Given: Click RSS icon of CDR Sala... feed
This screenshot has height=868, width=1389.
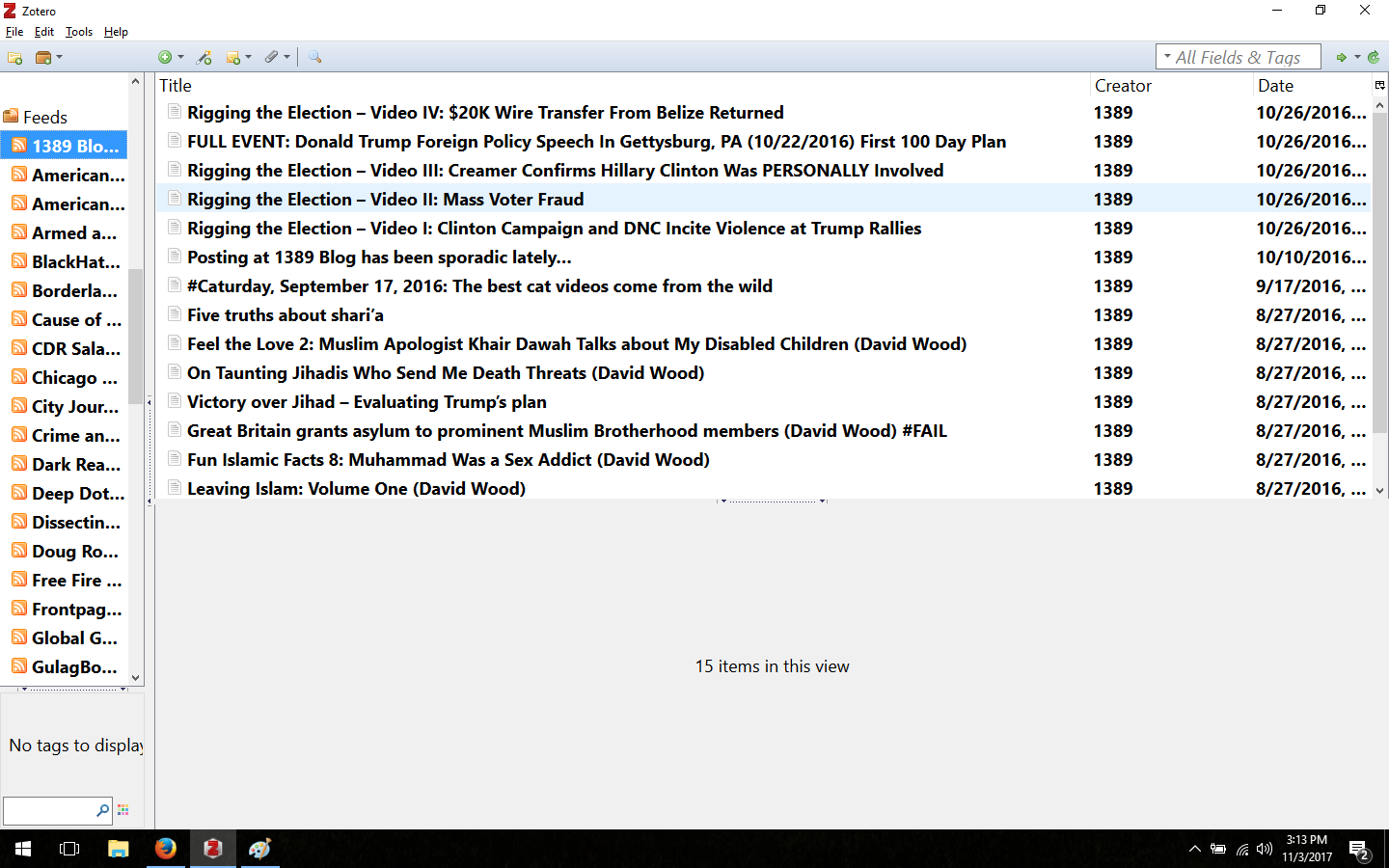Looking at the screenshot, I should pyautogui.click(x=19, y=348).
